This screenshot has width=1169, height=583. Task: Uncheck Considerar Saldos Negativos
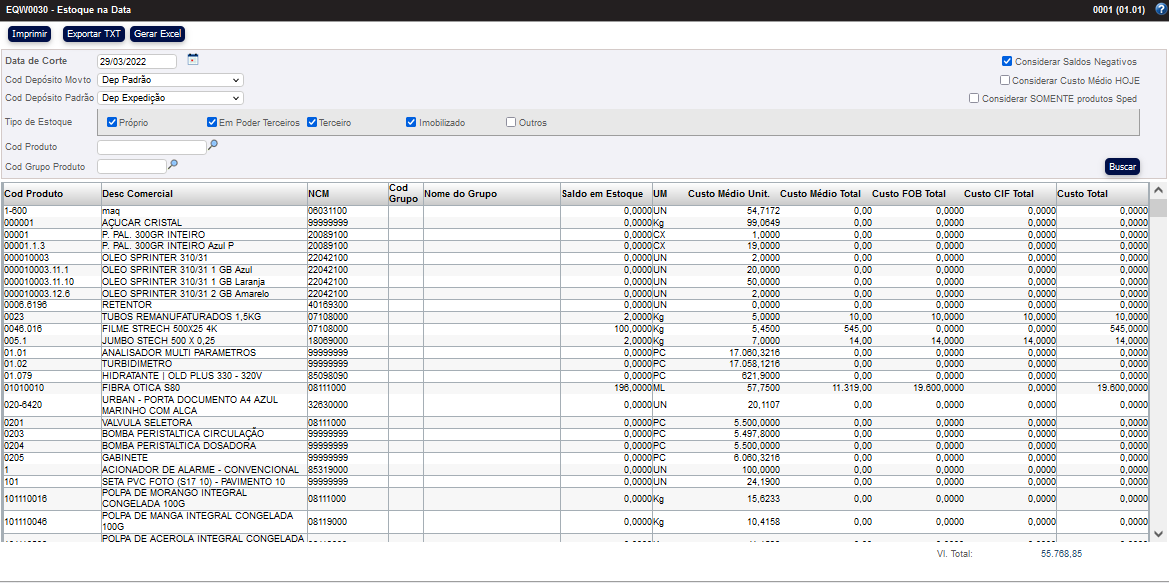(1007, 61)
